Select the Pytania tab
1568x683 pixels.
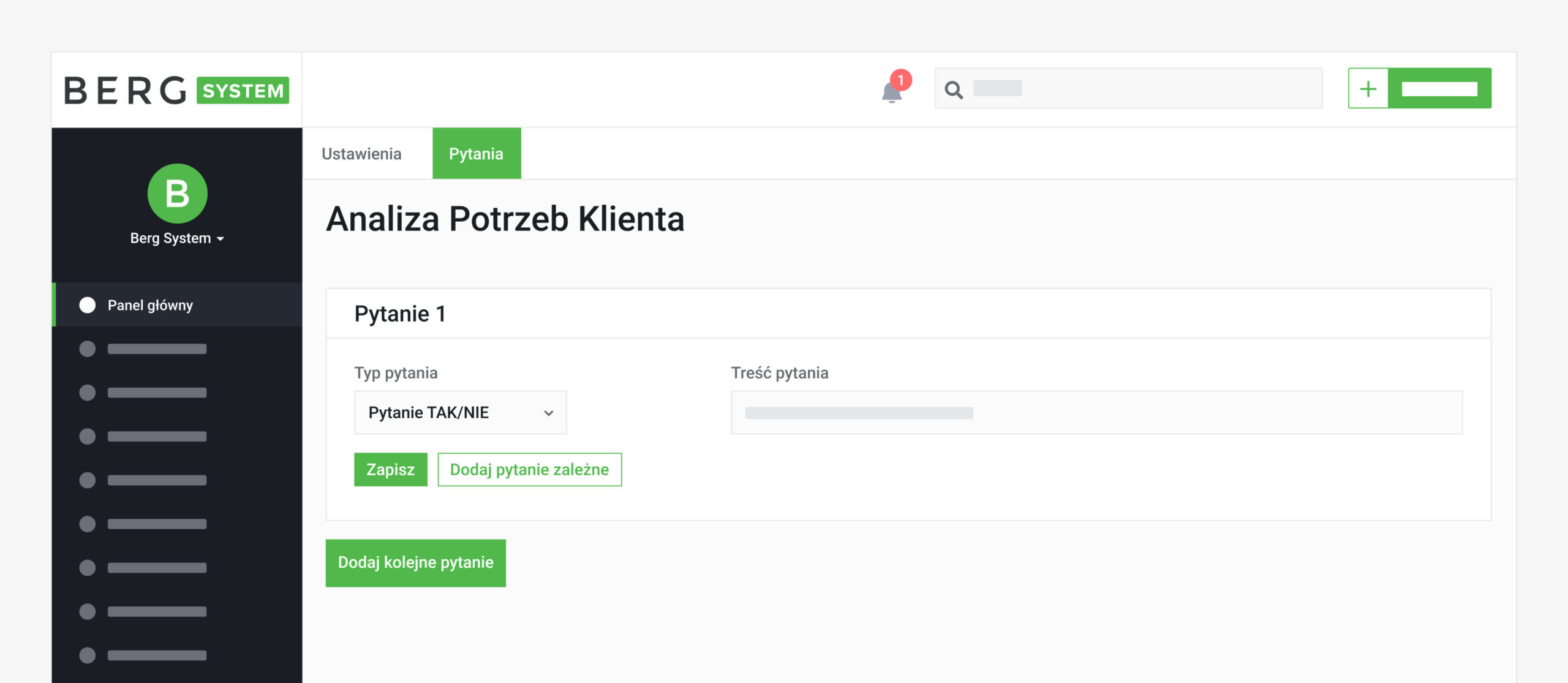tap(477, 154)
